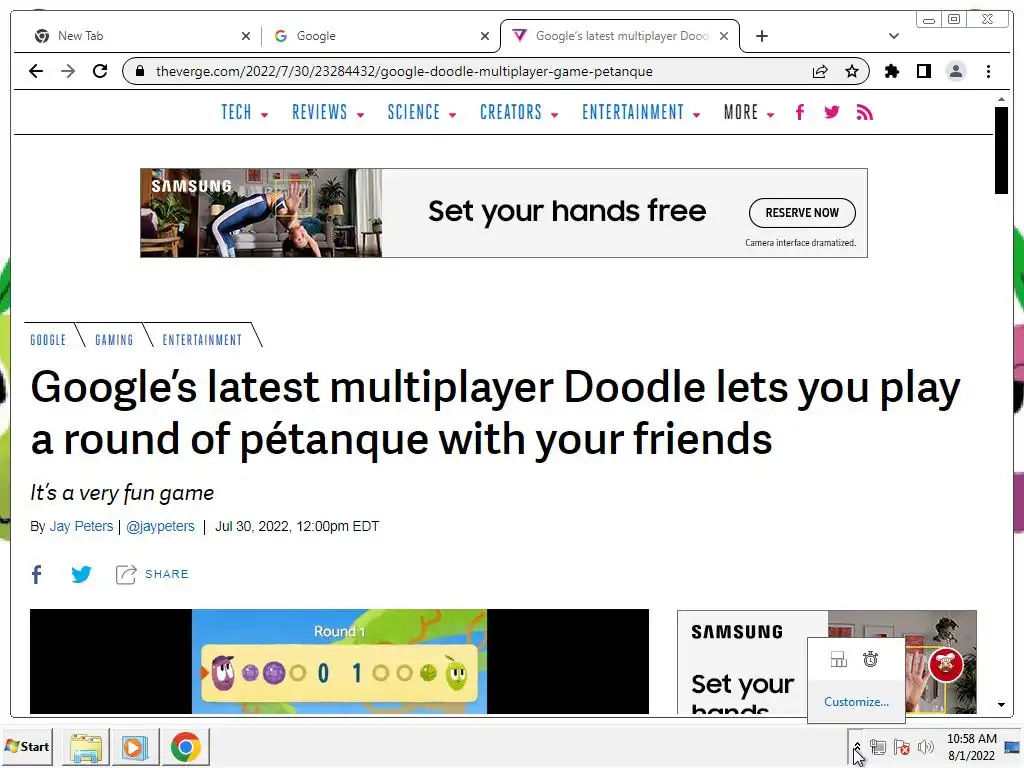Open the @jaypeters Twitter handle link
The image size is (1024, 768).
[x=160, y=526]
